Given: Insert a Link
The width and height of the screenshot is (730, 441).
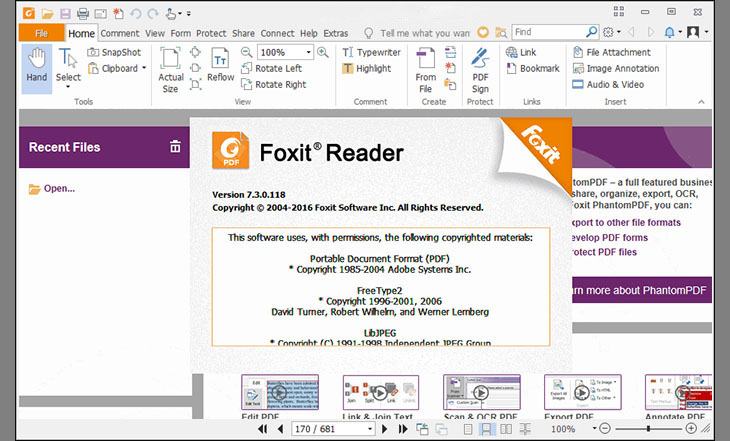Looking at the screenshot, I should click(x=521, y=52).
